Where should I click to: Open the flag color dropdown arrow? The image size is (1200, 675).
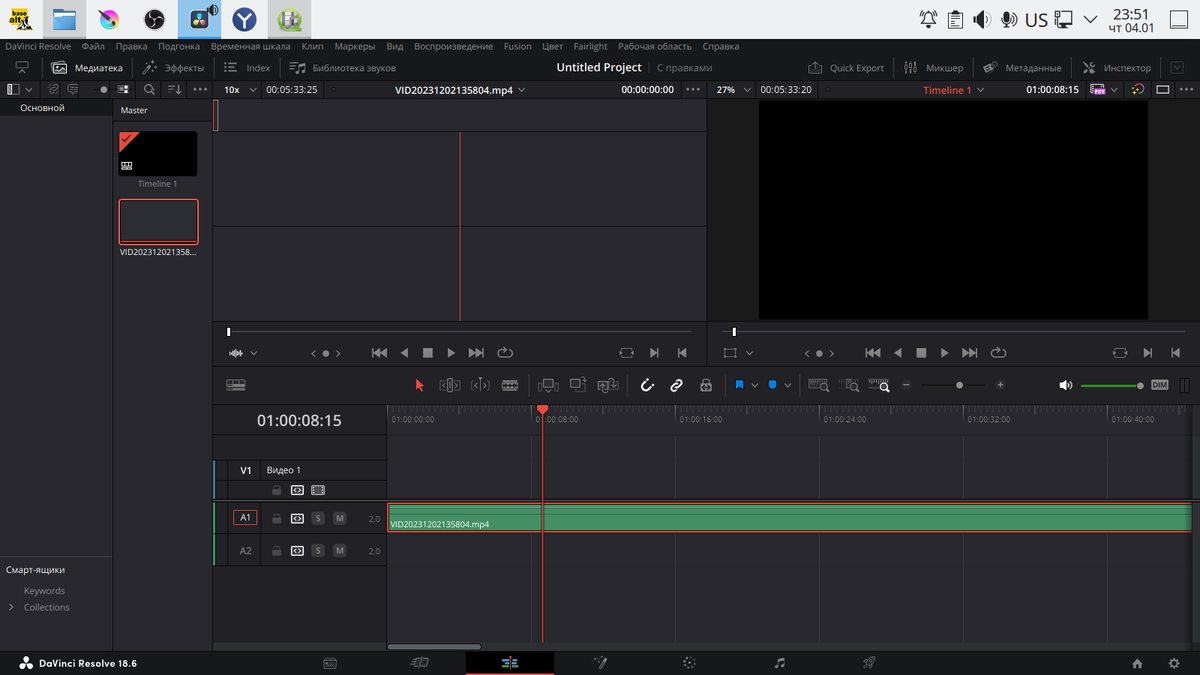pyautogui.click(x=756, y=385)
